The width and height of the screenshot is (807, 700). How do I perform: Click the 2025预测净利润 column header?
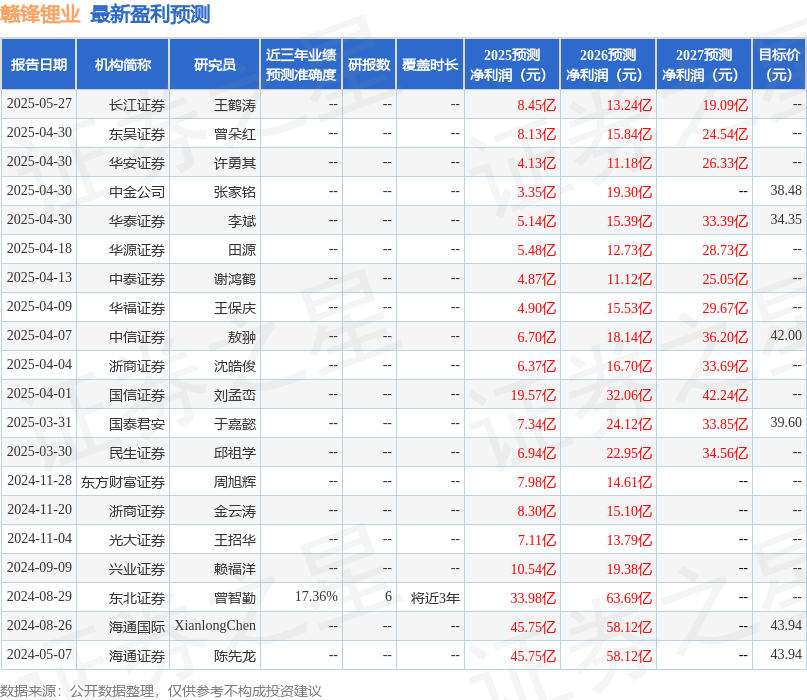click(x=512, y=64)
